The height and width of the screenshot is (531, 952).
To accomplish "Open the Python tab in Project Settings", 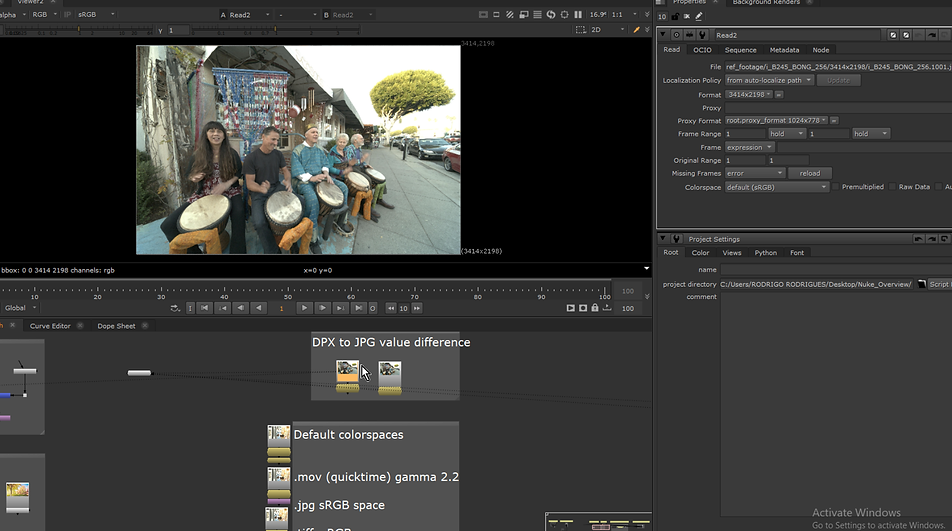I will (765, 252).
